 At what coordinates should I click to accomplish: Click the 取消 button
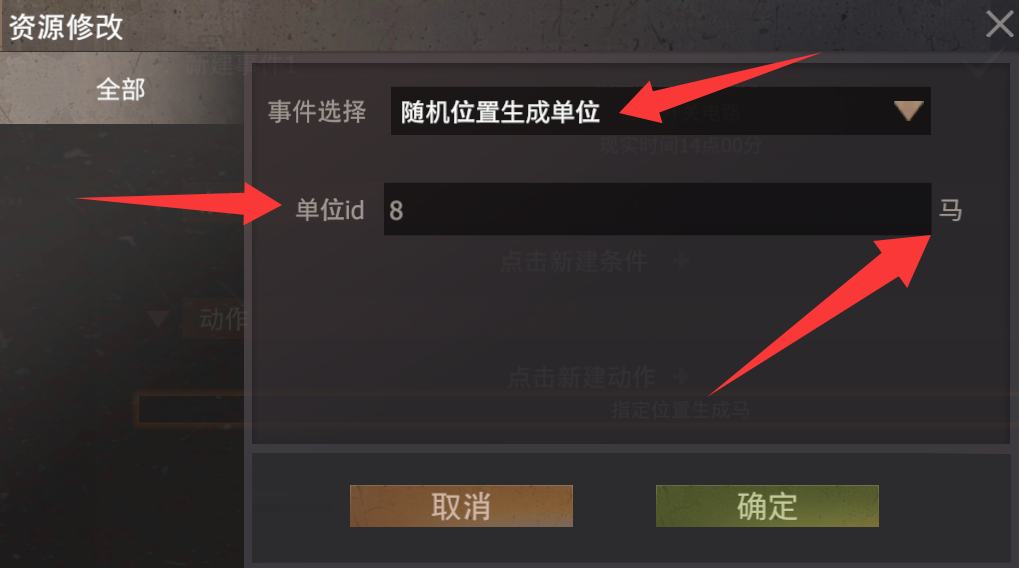461,506
